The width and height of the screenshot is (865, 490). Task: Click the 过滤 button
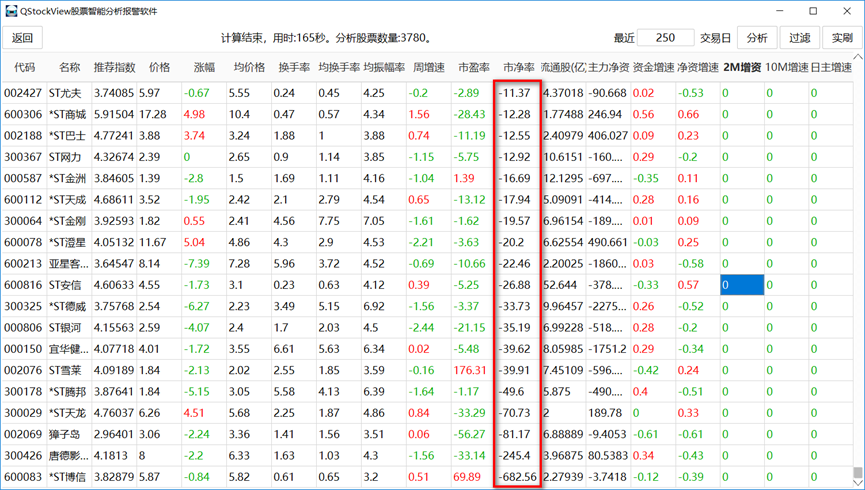pos(799,38)
